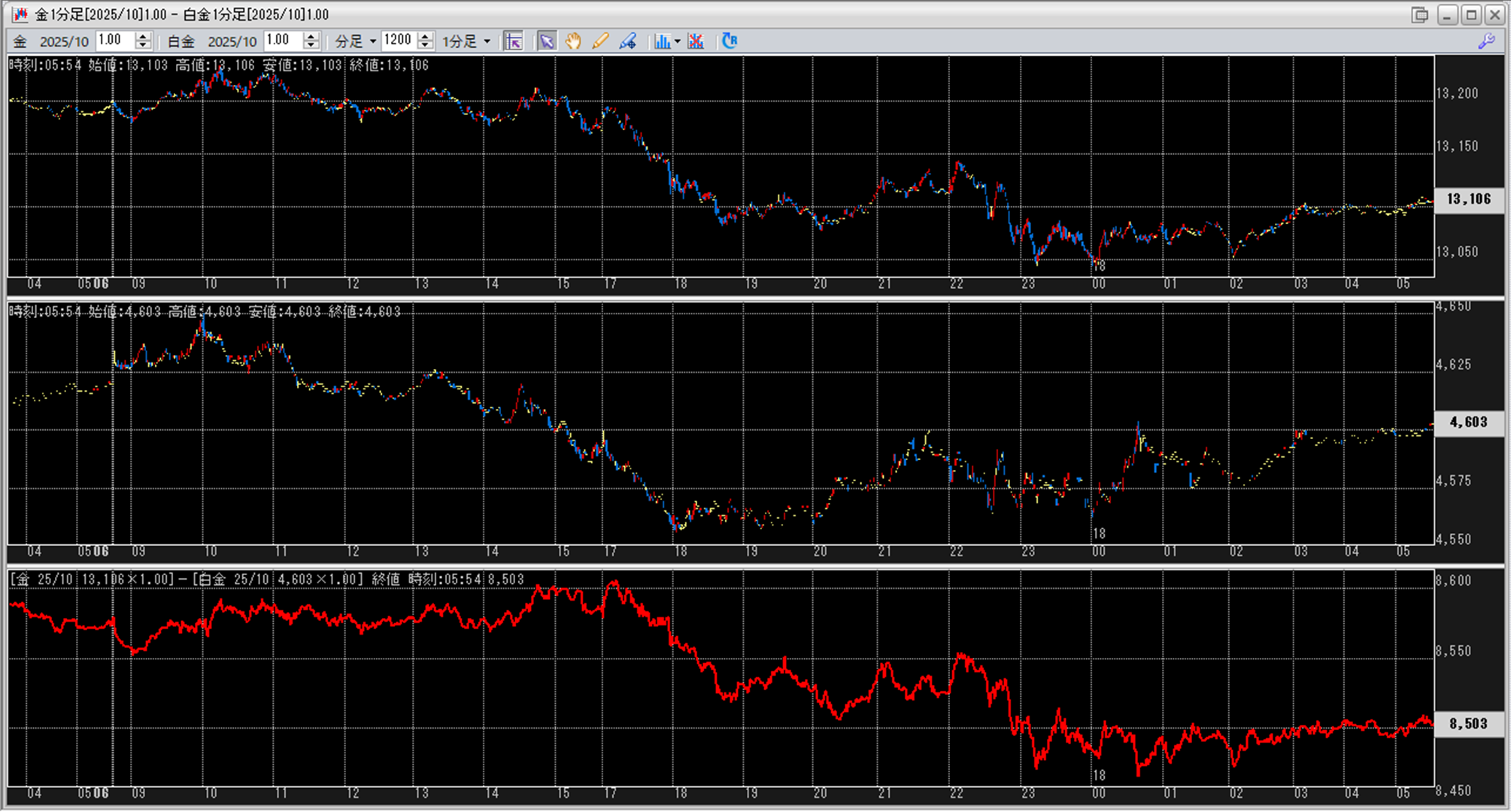Click the drawing-object edit pen icon
1511x812 pixels.
[628, 41]
